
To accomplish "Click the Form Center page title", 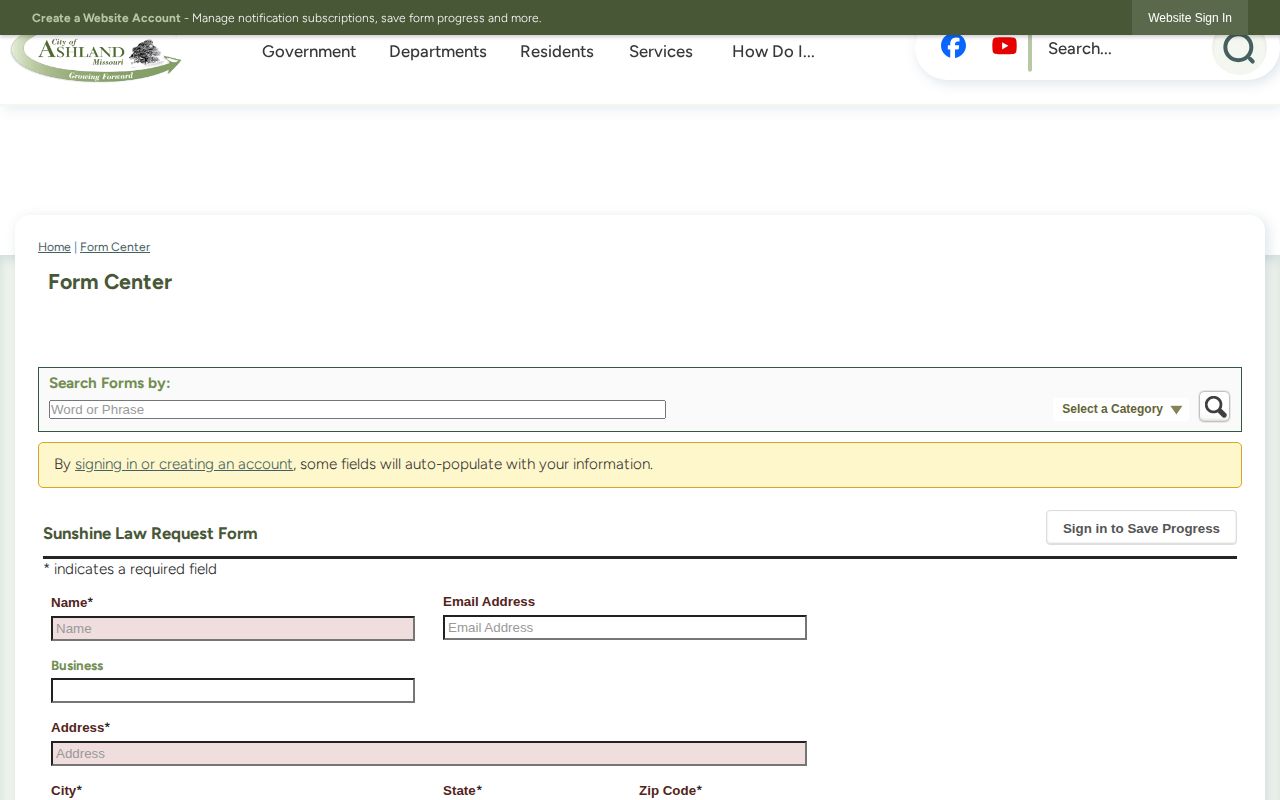I will point(110,282).
